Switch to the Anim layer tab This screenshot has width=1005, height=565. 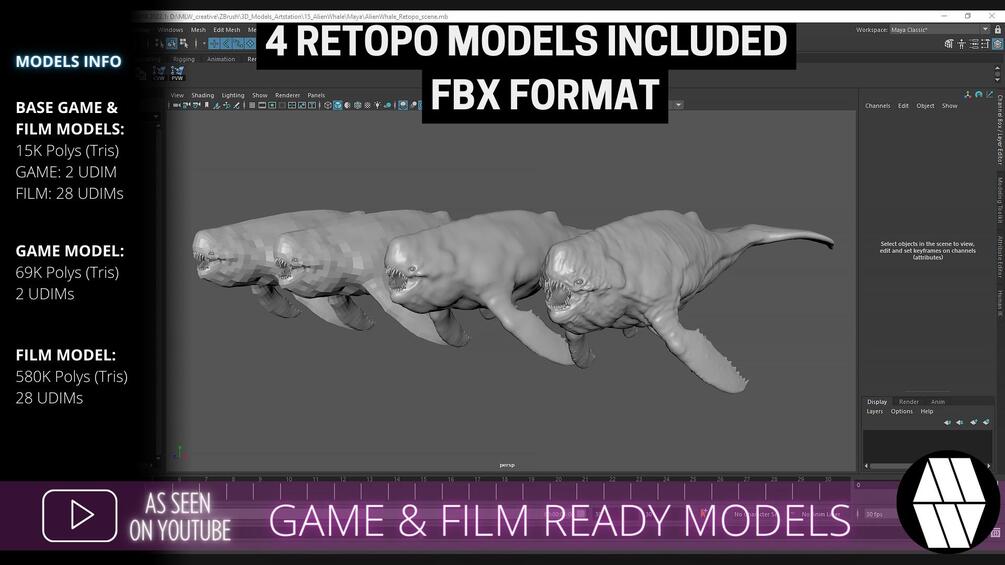(x=938, y=402)
